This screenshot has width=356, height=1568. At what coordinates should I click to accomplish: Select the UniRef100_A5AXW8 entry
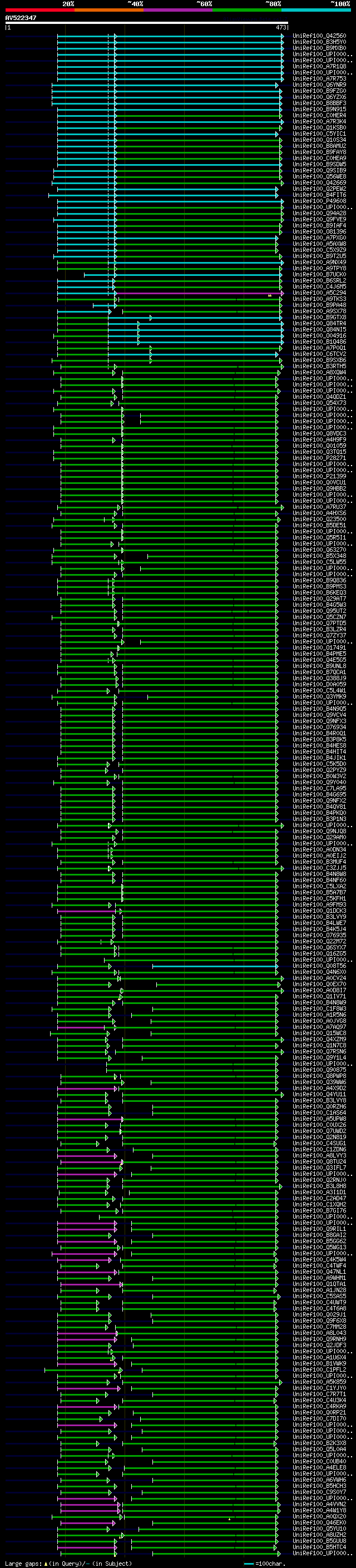319,244
